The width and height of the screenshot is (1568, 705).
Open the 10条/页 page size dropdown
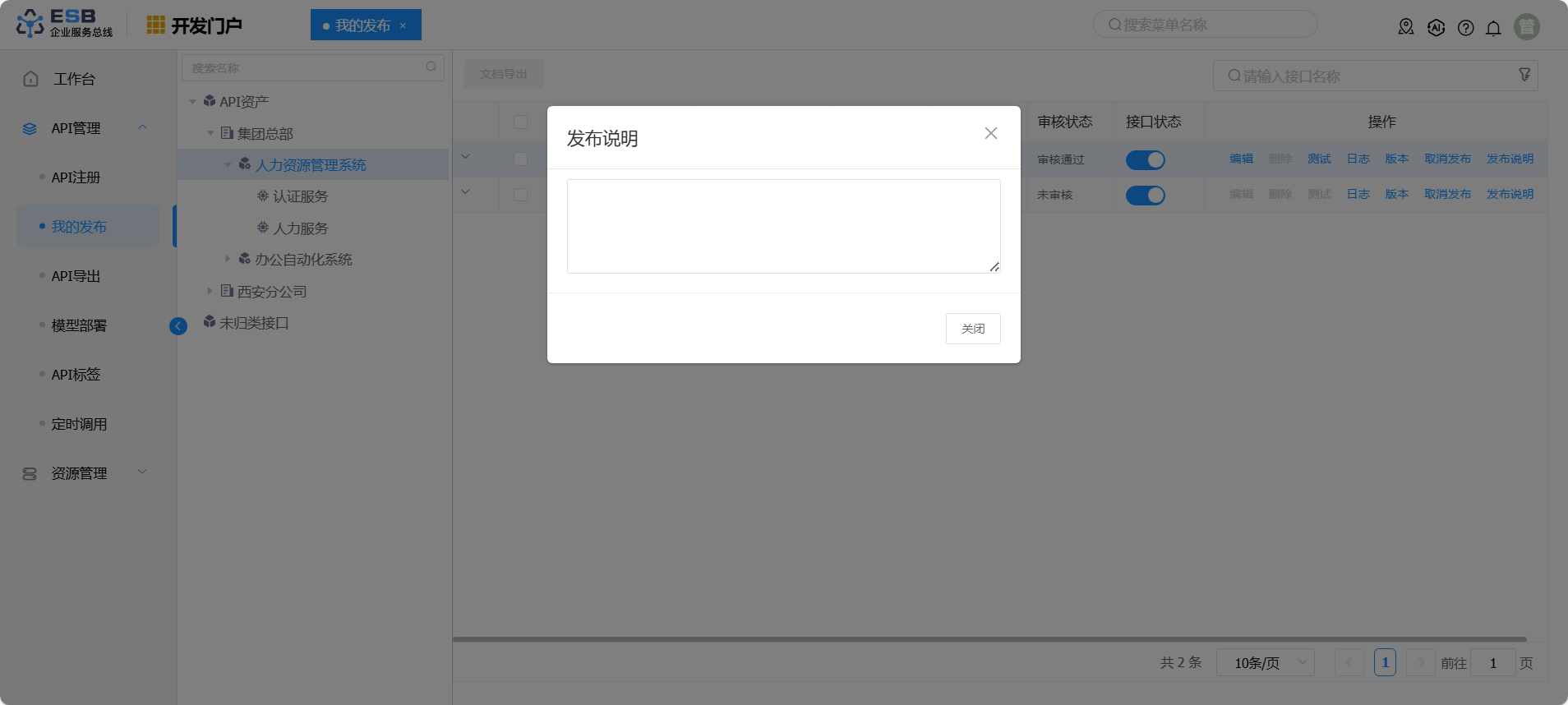click(1265, 662)
